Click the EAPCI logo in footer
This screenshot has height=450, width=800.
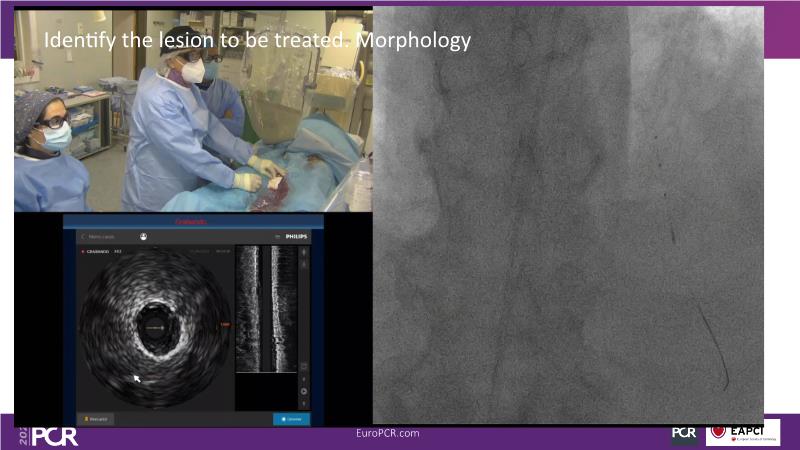click(x=743, y=433)
